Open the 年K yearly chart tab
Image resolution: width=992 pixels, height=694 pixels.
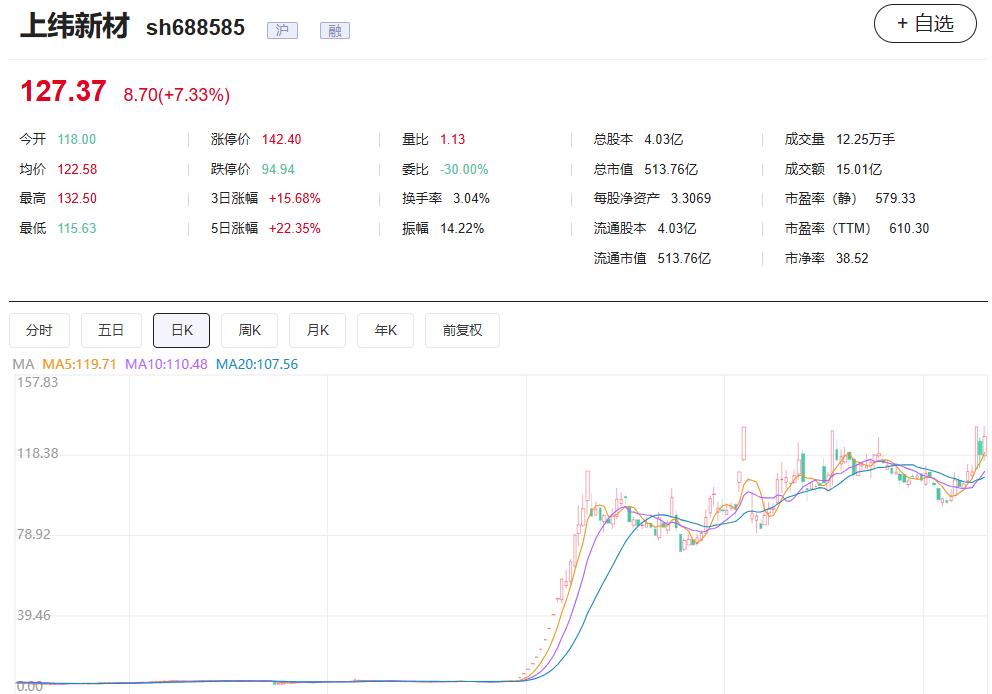385,330
